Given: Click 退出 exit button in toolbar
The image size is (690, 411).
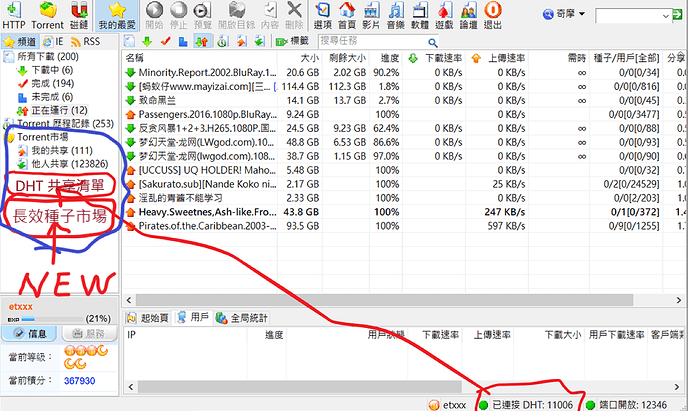Looking at the screenshot, I should coord(492,15).
